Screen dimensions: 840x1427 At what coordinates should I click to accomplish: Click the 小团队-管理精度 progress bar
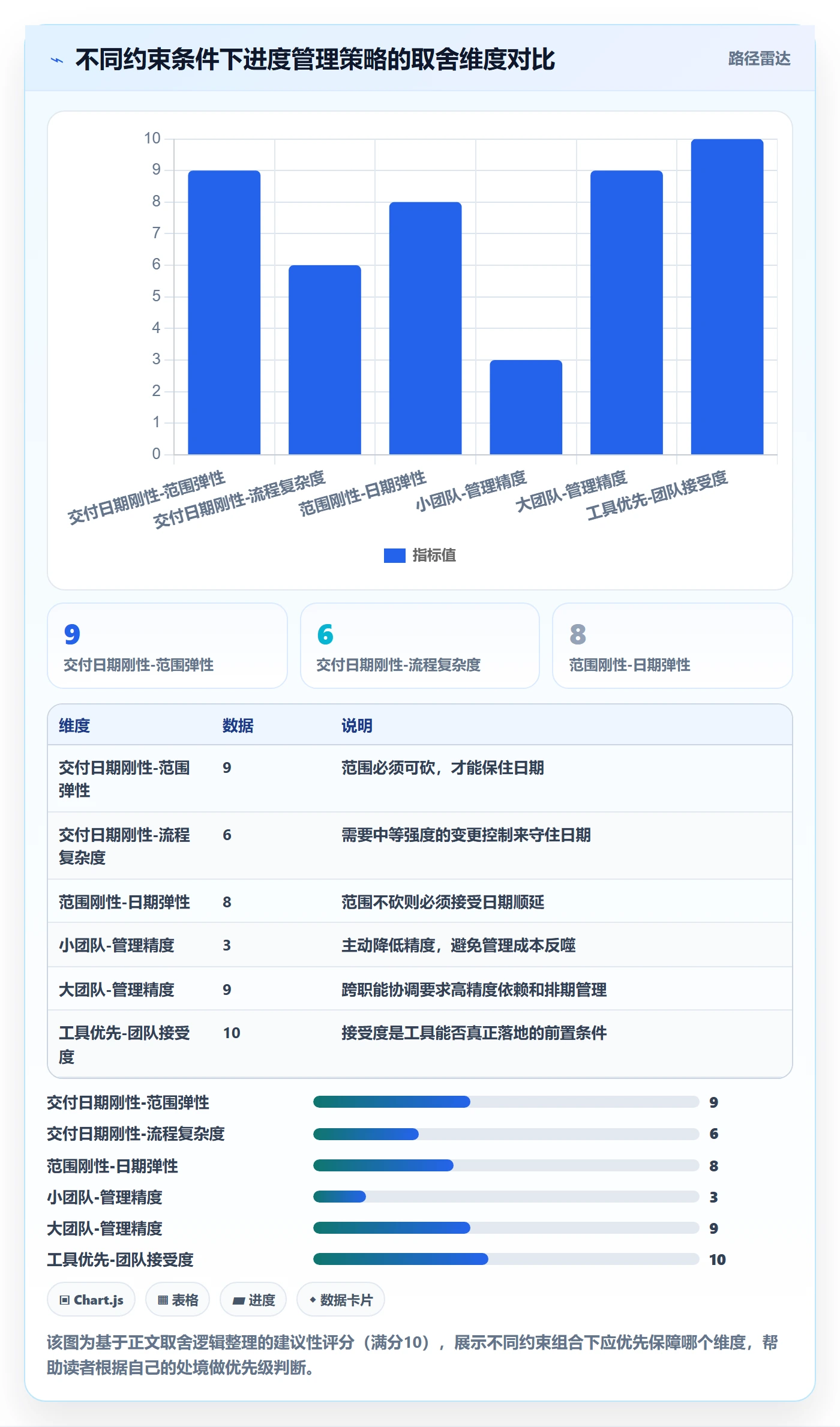(x=506, y=1197)
